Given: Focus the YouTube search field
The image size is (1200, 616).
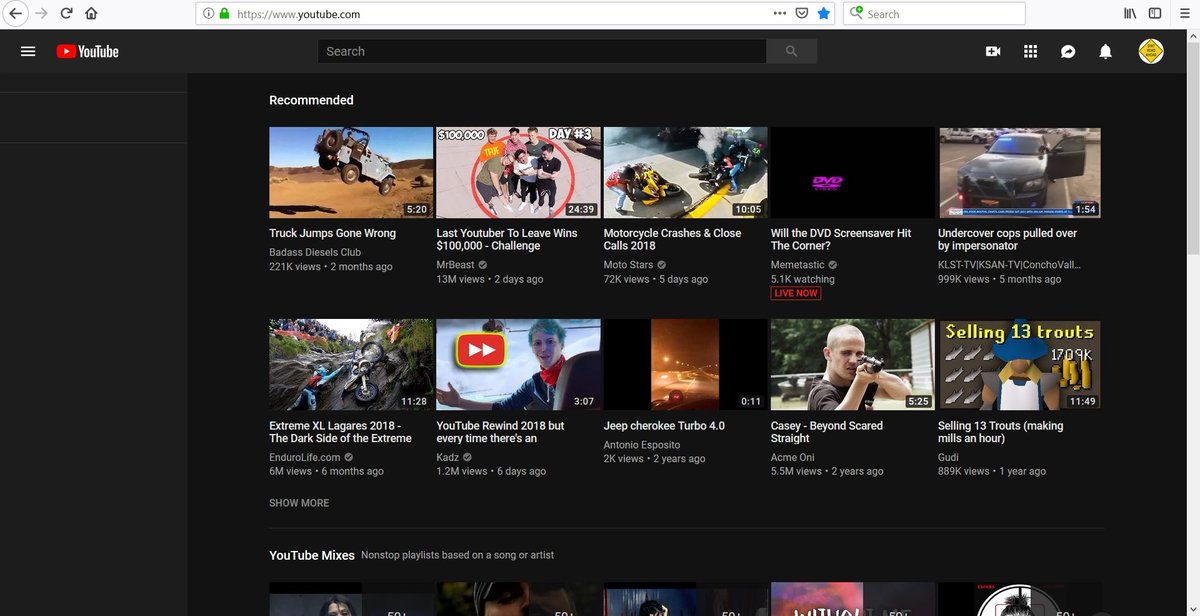Looking at the screenshot, I should [542, 51].
